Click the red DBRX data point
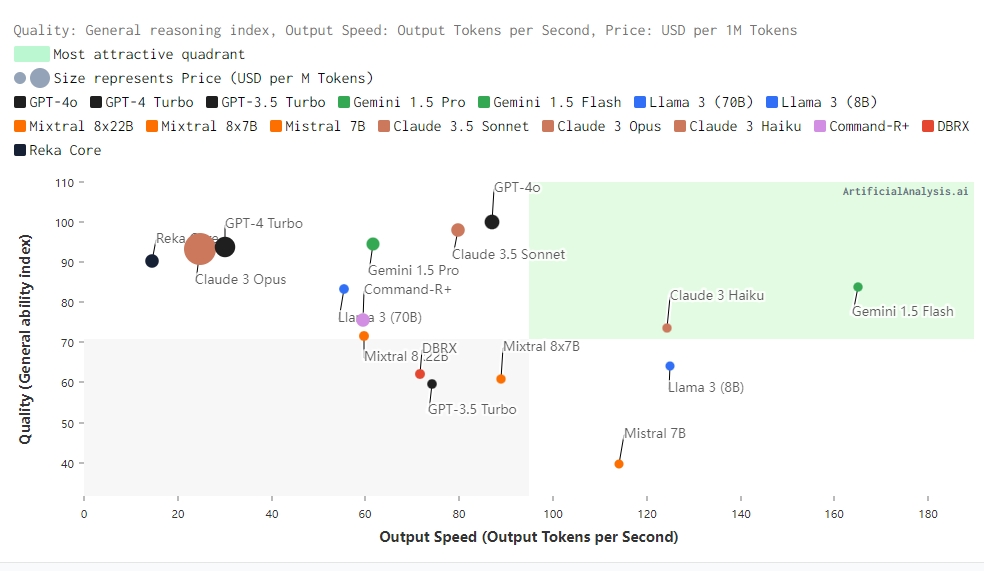 pyautogui.click(x=420, y=374)
